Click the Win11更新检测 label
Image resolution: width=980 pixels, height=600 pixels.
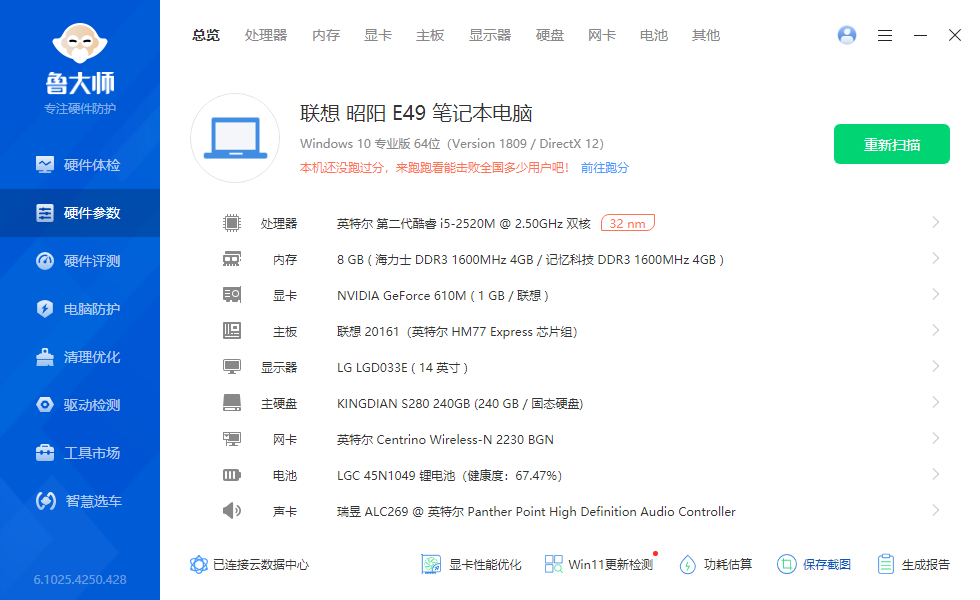[611, 565]
